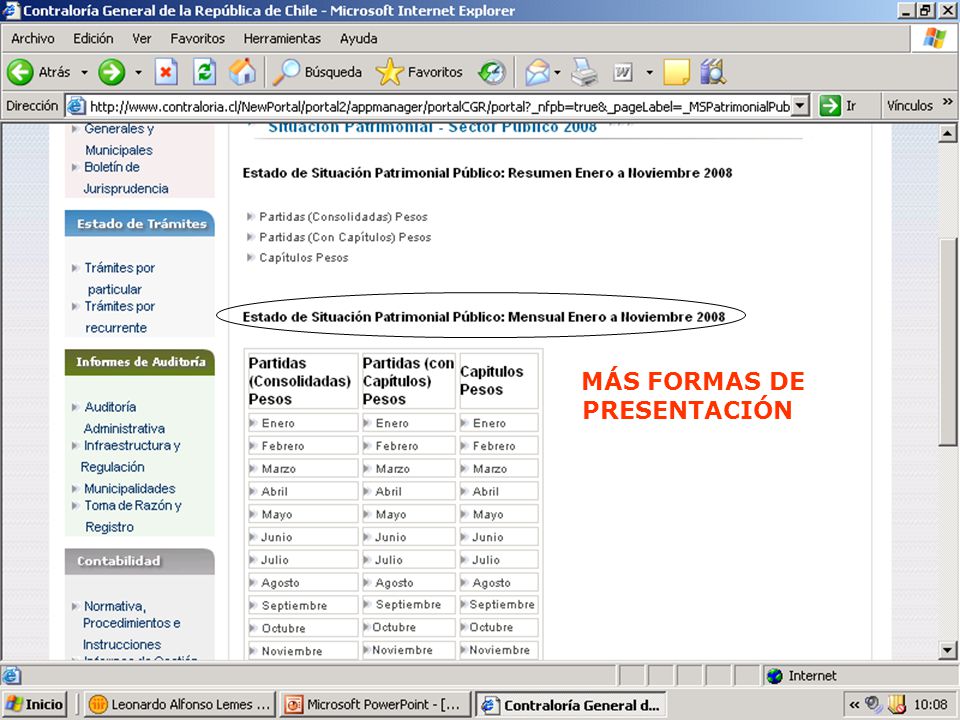Click the vertical scrollbar down arrow

947,650
